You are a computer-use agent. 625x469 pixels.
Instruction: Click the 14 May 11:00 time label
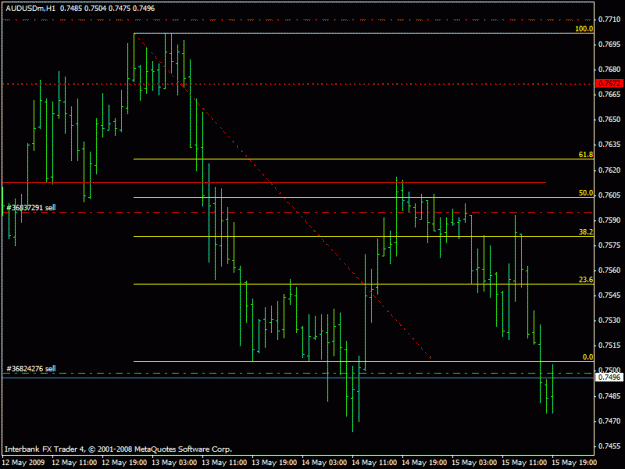pyautogui.click(x=374, y=463)
